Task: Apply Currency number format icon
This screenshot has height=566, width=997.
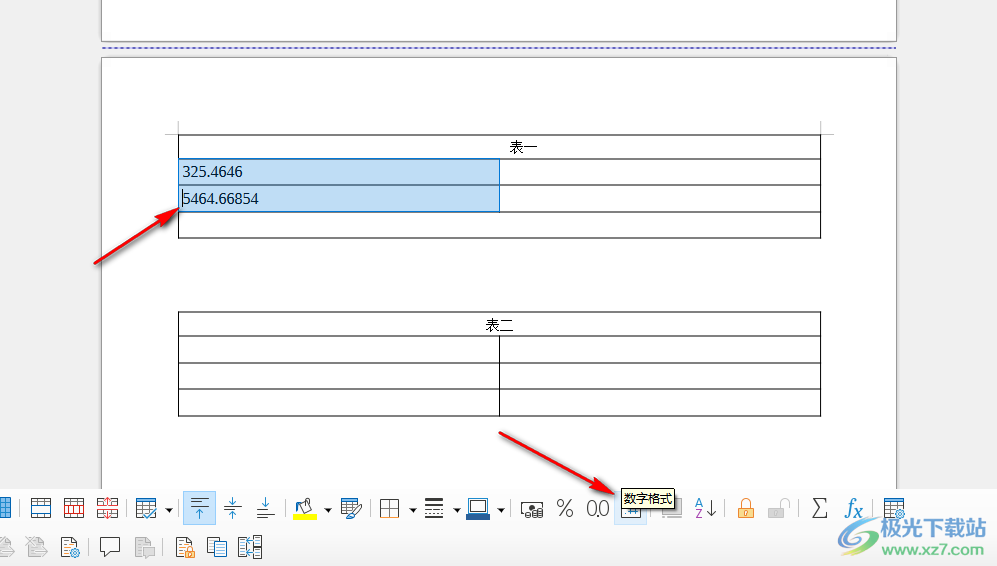Action: click(532, 509)
